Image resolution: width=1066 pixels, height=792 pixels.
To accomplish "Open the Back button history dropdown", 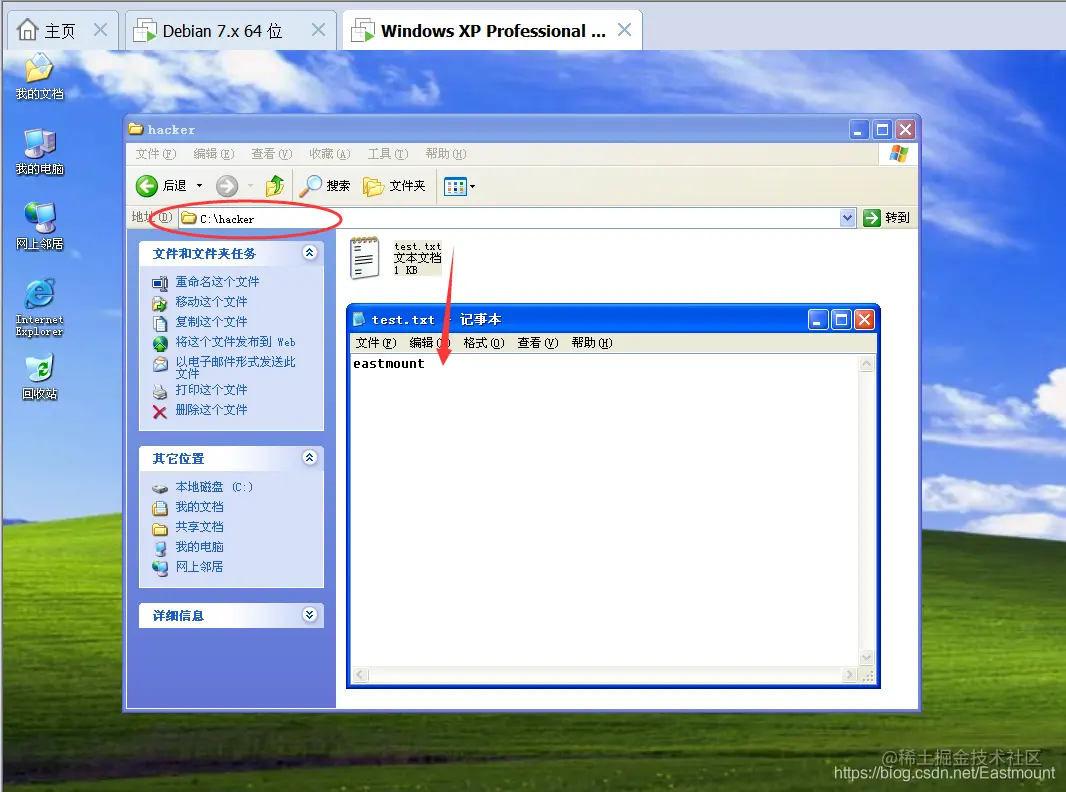I will tap(199, 186).
